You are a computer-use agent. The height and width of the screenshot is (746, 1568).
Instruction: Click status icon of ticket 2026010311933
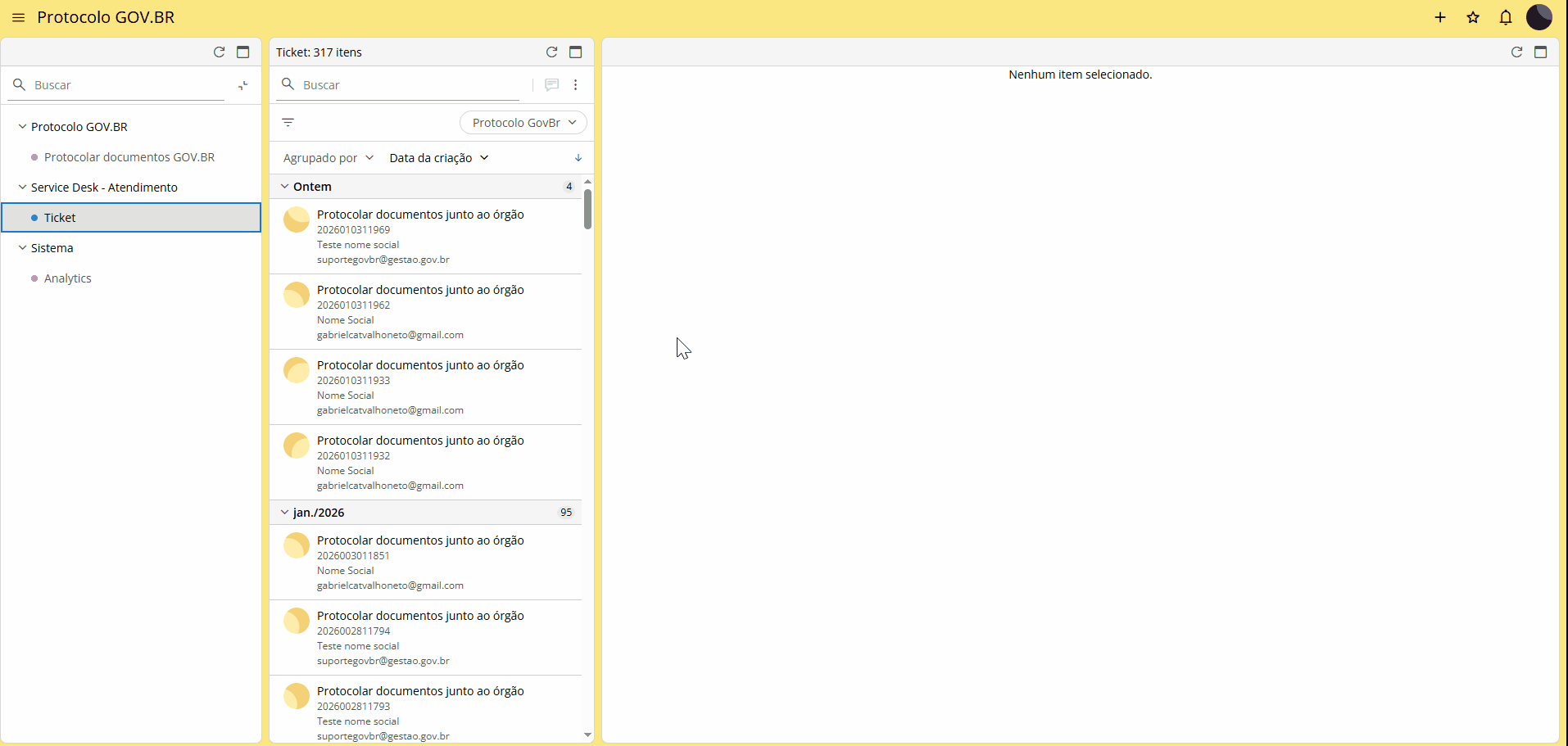[297, 370]
